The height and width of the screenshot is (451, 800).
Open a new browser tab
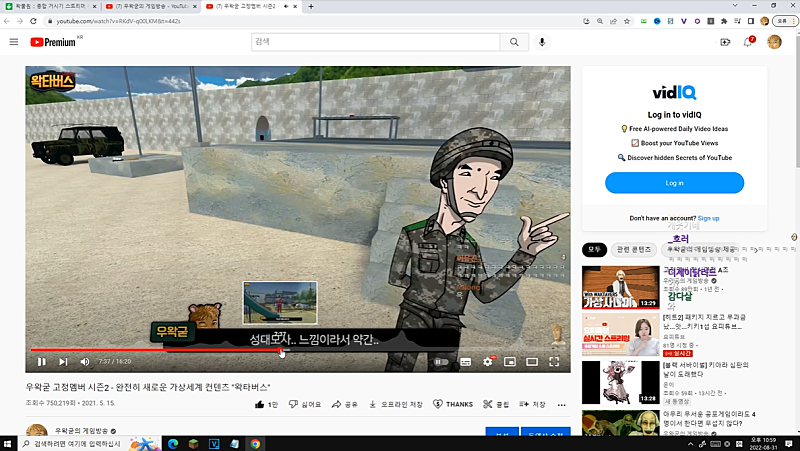point(311,7)
